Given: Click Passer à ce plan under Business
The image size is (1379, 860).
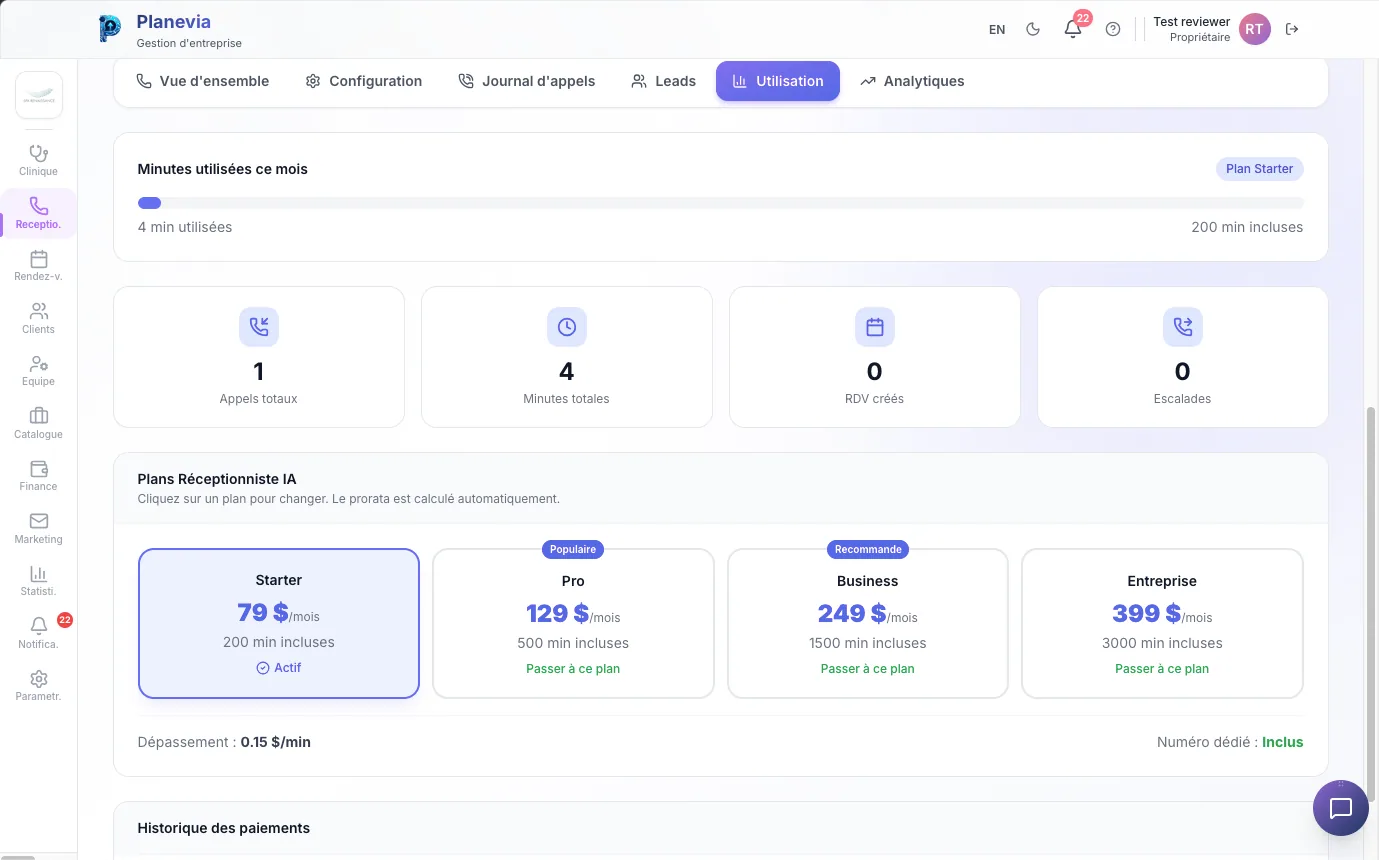Looking at the screenshot, I should (868, 669).
